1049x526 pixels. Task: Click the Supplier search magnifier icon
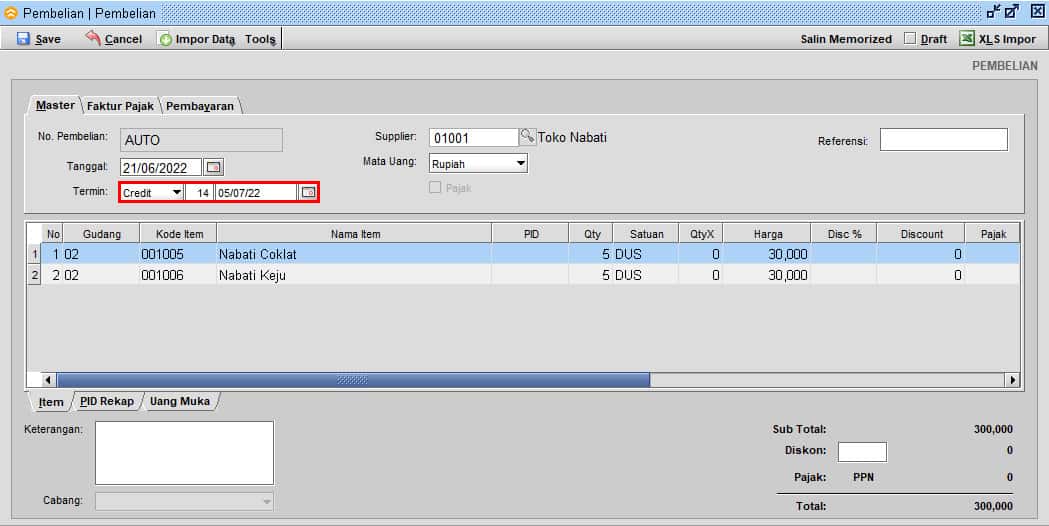coord(527,137)
